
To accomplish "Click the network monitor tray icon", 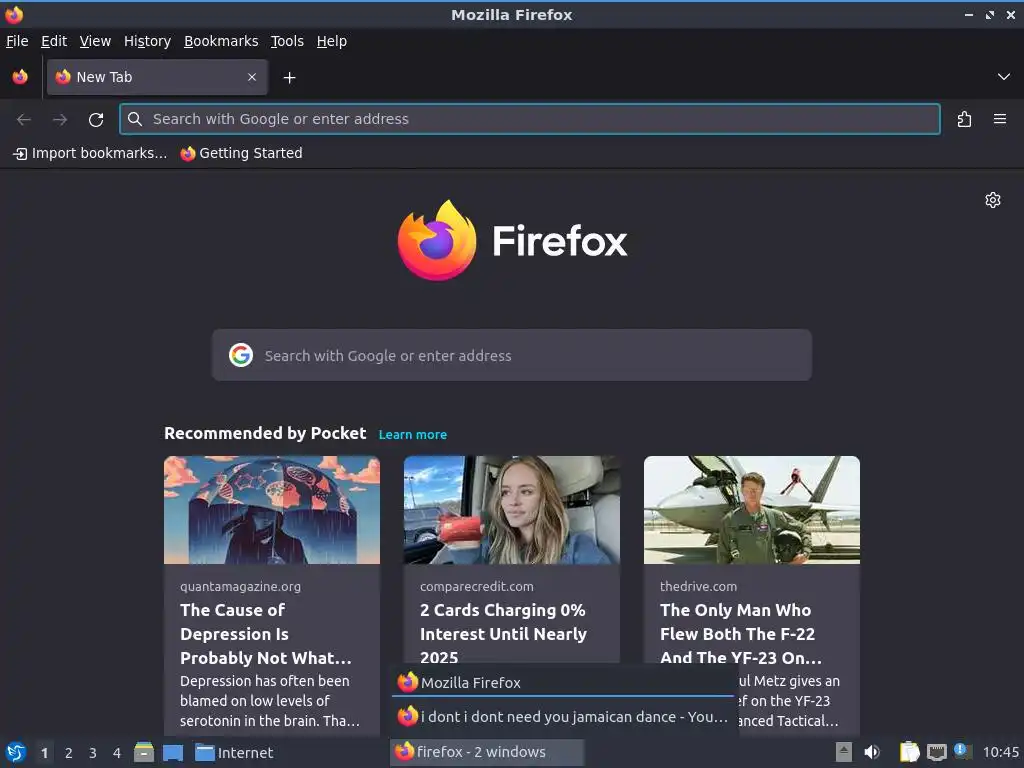I will [x=936, y=752].
